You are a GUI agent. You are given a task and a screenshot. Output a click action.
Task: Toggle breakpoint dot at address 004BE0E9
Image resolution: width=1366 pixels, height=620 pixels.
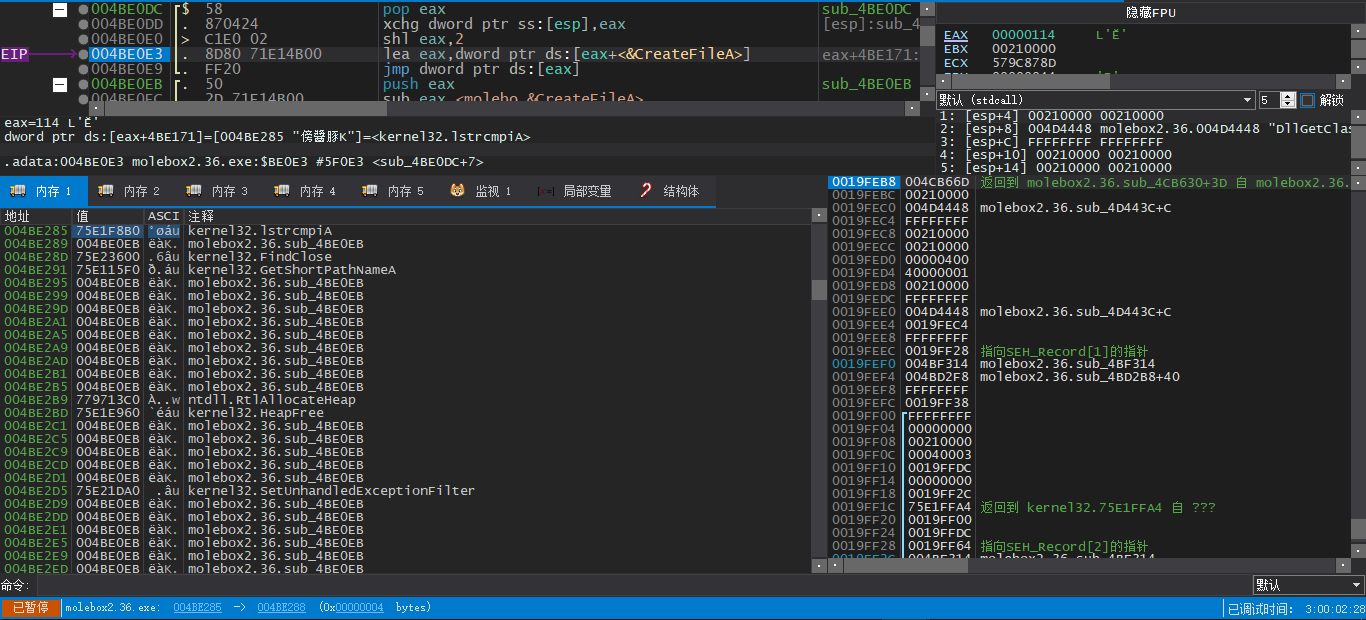(x=82, y=69)
